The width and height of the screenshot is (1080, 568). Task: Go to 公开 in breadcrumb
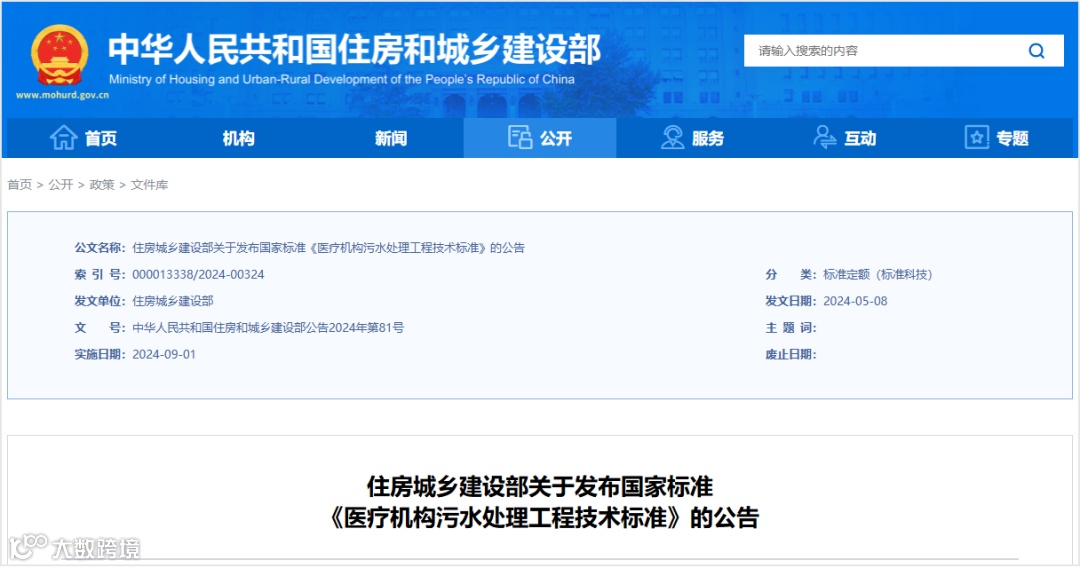[x=61, y=185]
